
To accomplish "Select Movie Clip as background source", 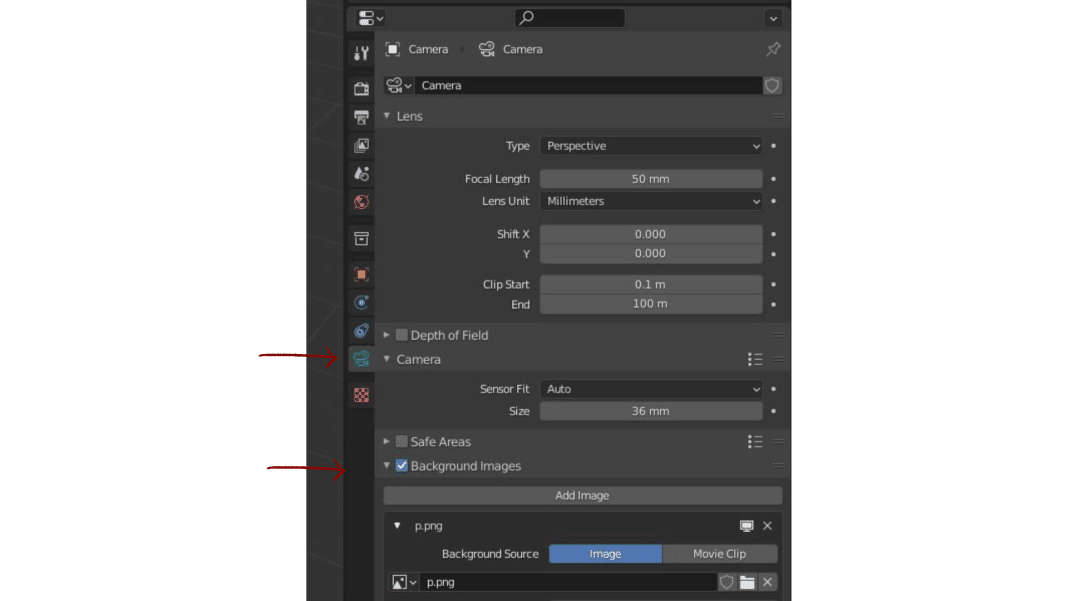I will coord(719,554).
